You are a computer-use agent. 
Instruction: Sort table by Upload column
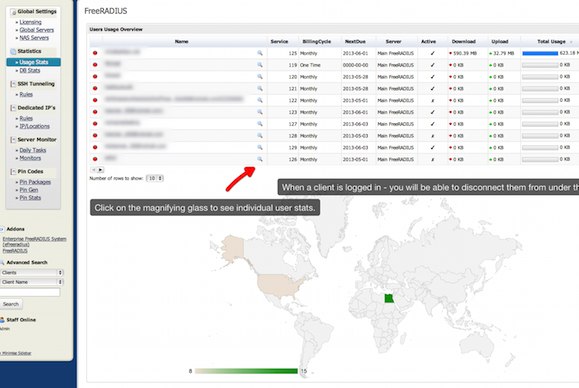(500, 41)
